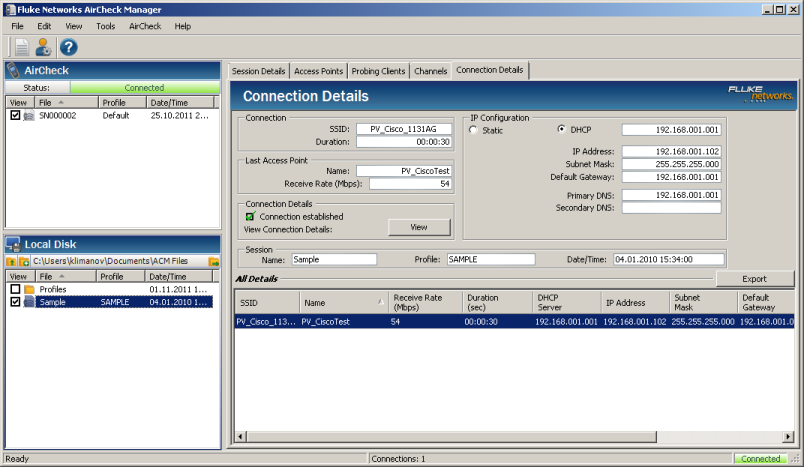
Task: Click the empty Secondary DNS field
Action: coord(672,208)
